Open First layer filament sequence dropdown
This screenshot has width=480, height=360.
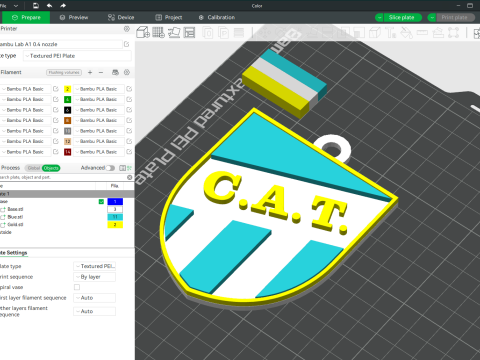coord(95,298)
